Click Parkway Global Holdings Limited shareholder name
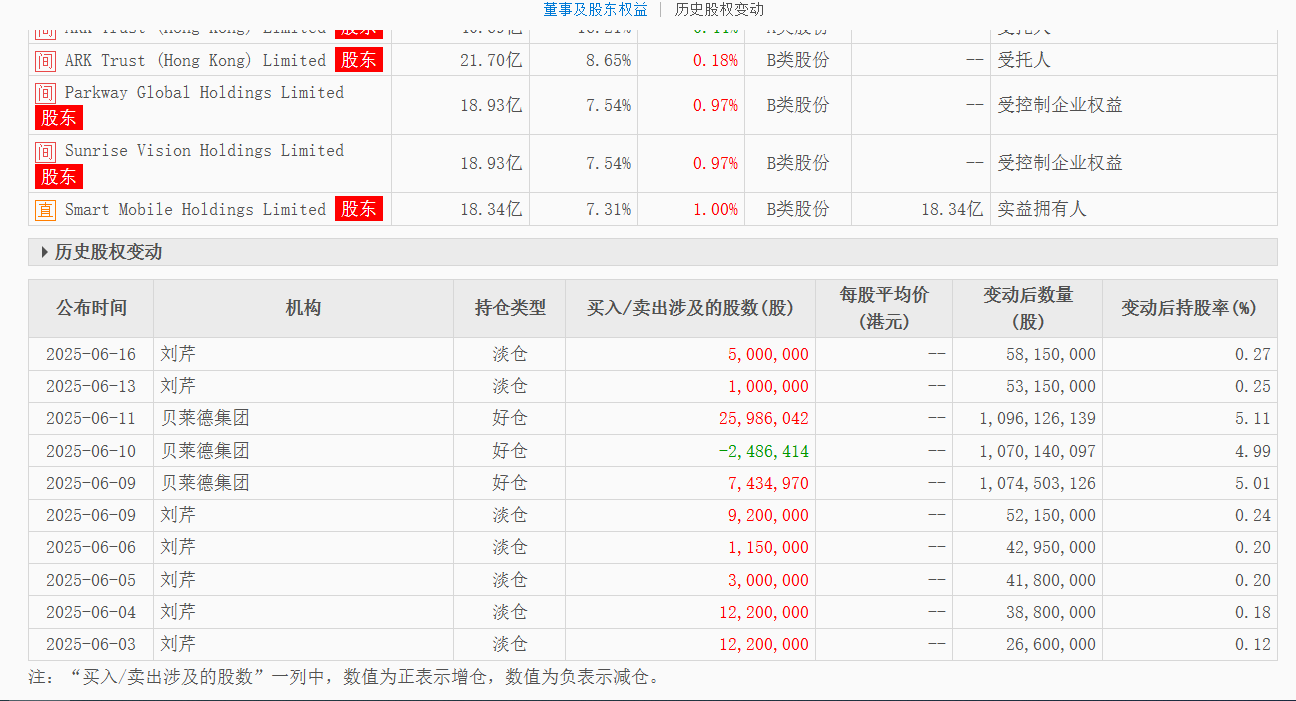 tap(204, 93)
